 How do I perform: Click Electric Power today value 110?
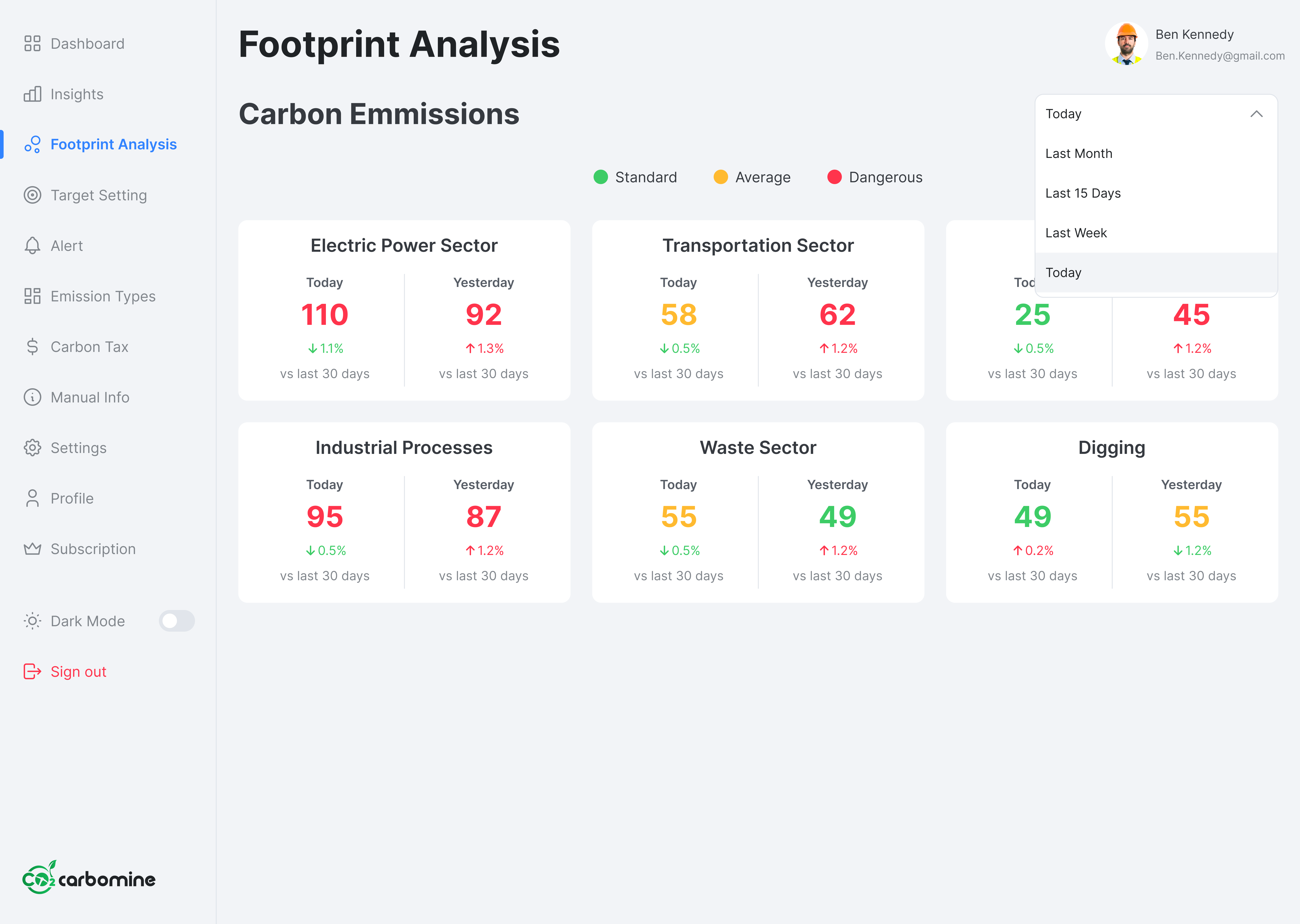click(324, 315)
